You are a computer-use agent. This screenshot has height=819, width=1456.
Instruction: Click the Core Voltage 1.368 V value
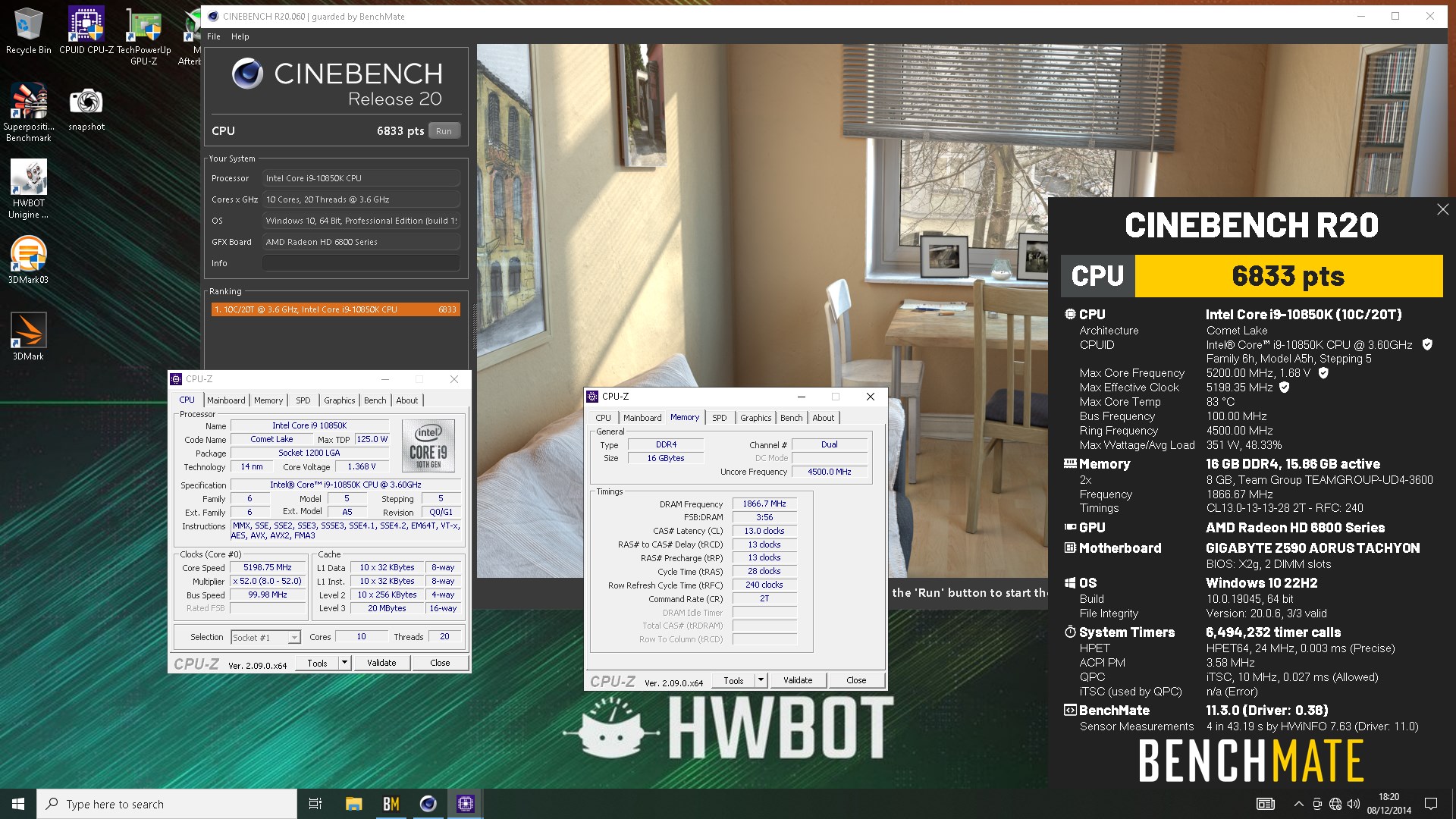[361, 467]
